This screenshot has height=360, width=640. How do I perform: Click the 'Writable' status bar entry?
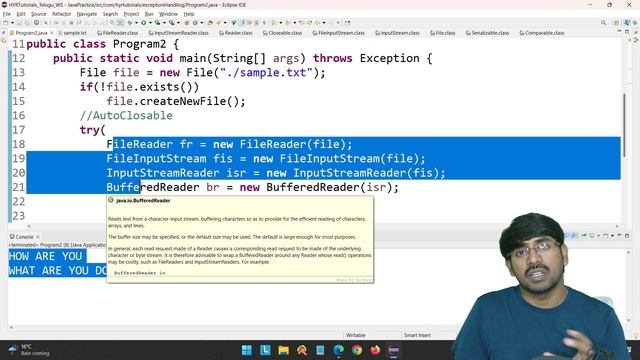[356, 335]
